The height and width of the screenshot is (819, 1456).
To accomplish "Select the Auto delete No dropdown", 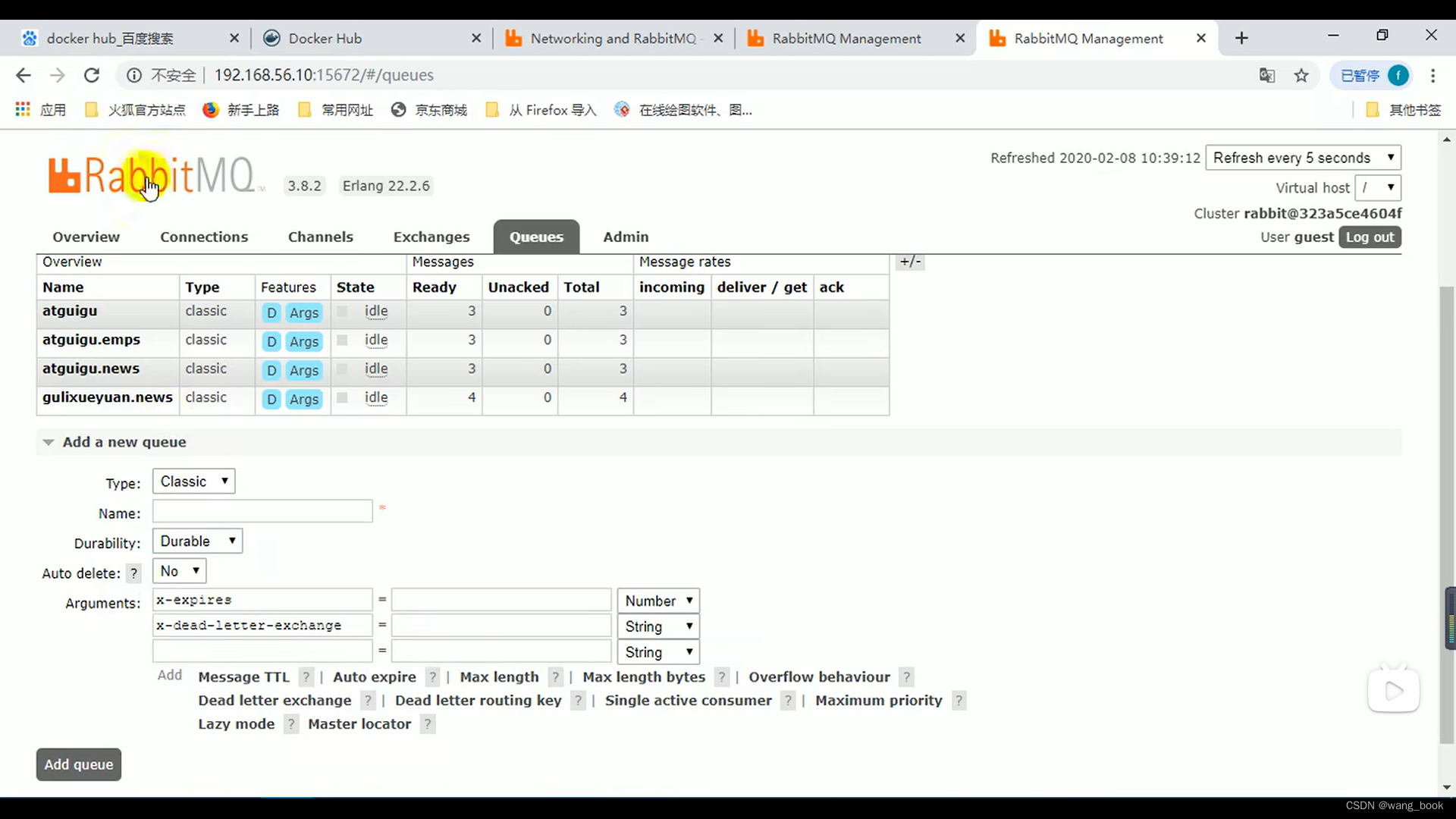I will (179, 571).
